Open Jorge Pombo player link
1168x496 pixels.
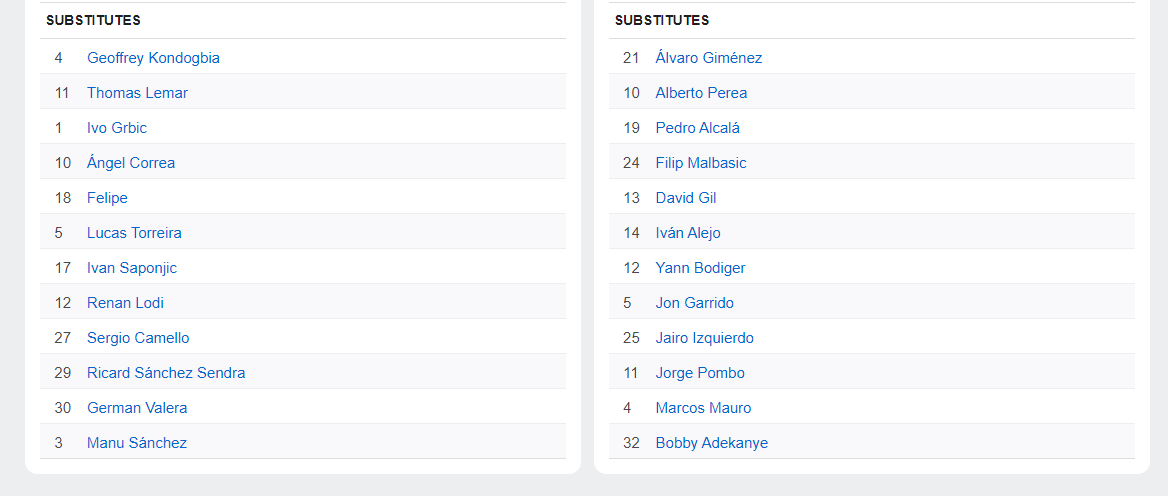(x=700, y=373)
